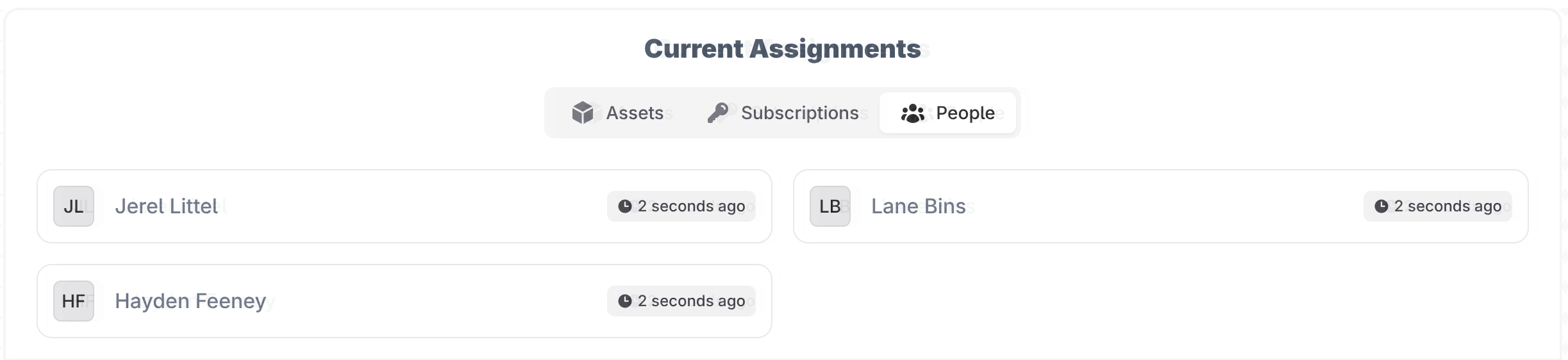Open Lane Bins' name link
The height and width of the screenshot is (360, 1568).
pyautogui.click(x=918, y=206)
